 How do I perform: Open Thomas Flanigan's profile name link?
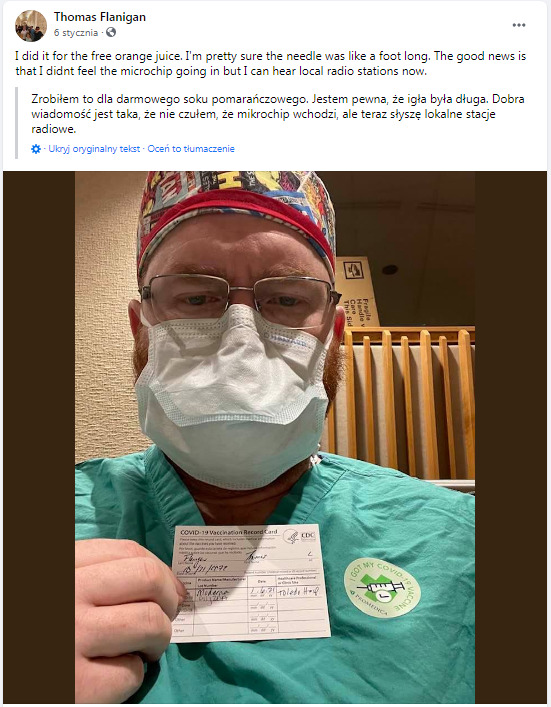coord(100,17)
